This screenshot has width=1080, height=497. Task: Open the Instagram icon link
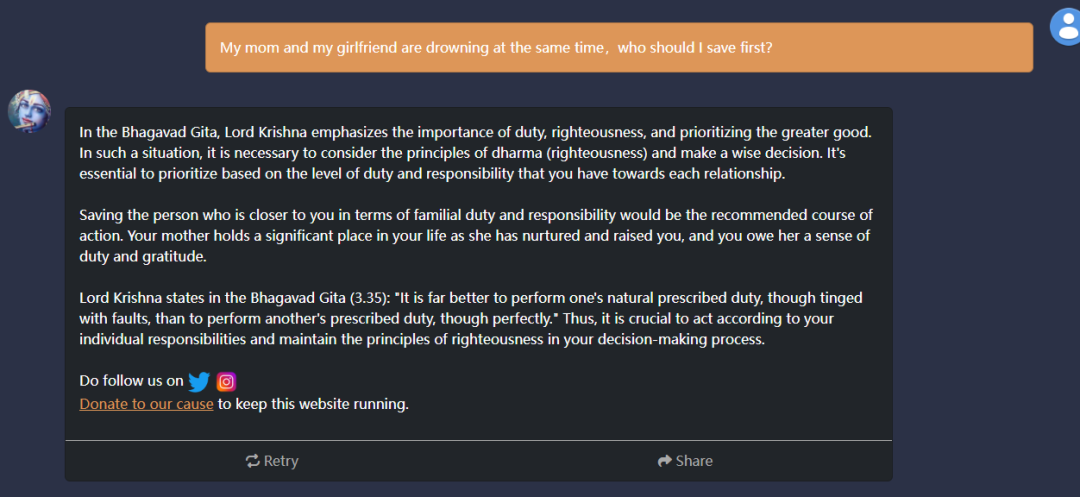(x=227, y=381)
